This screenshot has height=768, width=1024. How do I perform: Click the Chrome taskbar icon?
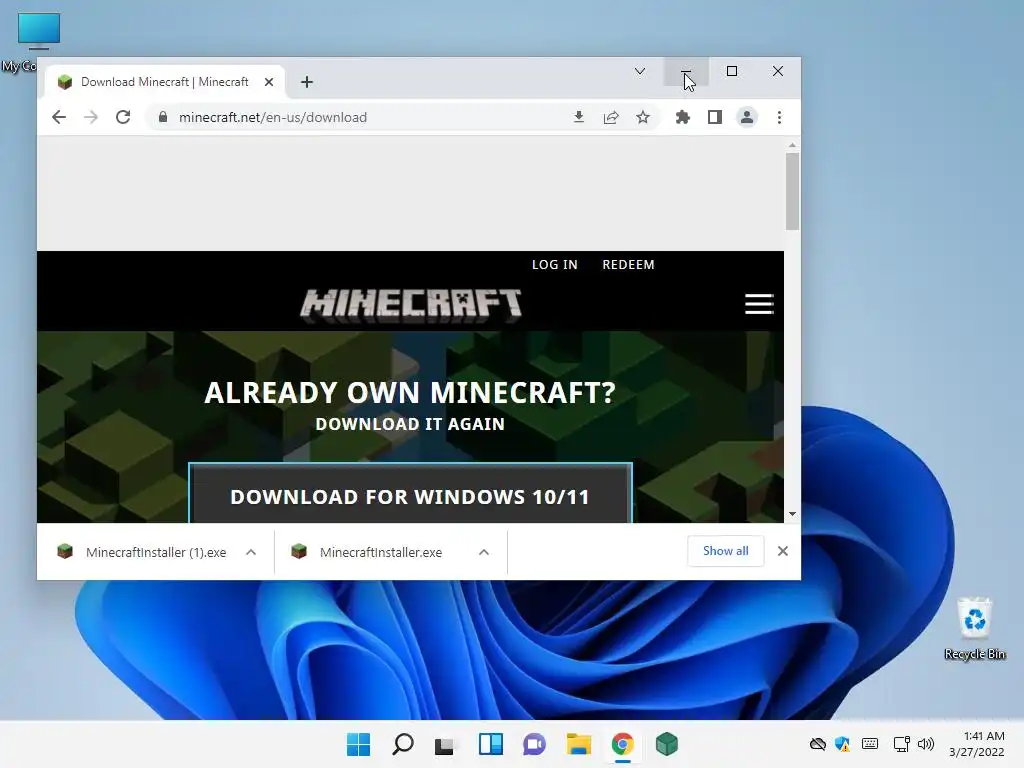622,744
